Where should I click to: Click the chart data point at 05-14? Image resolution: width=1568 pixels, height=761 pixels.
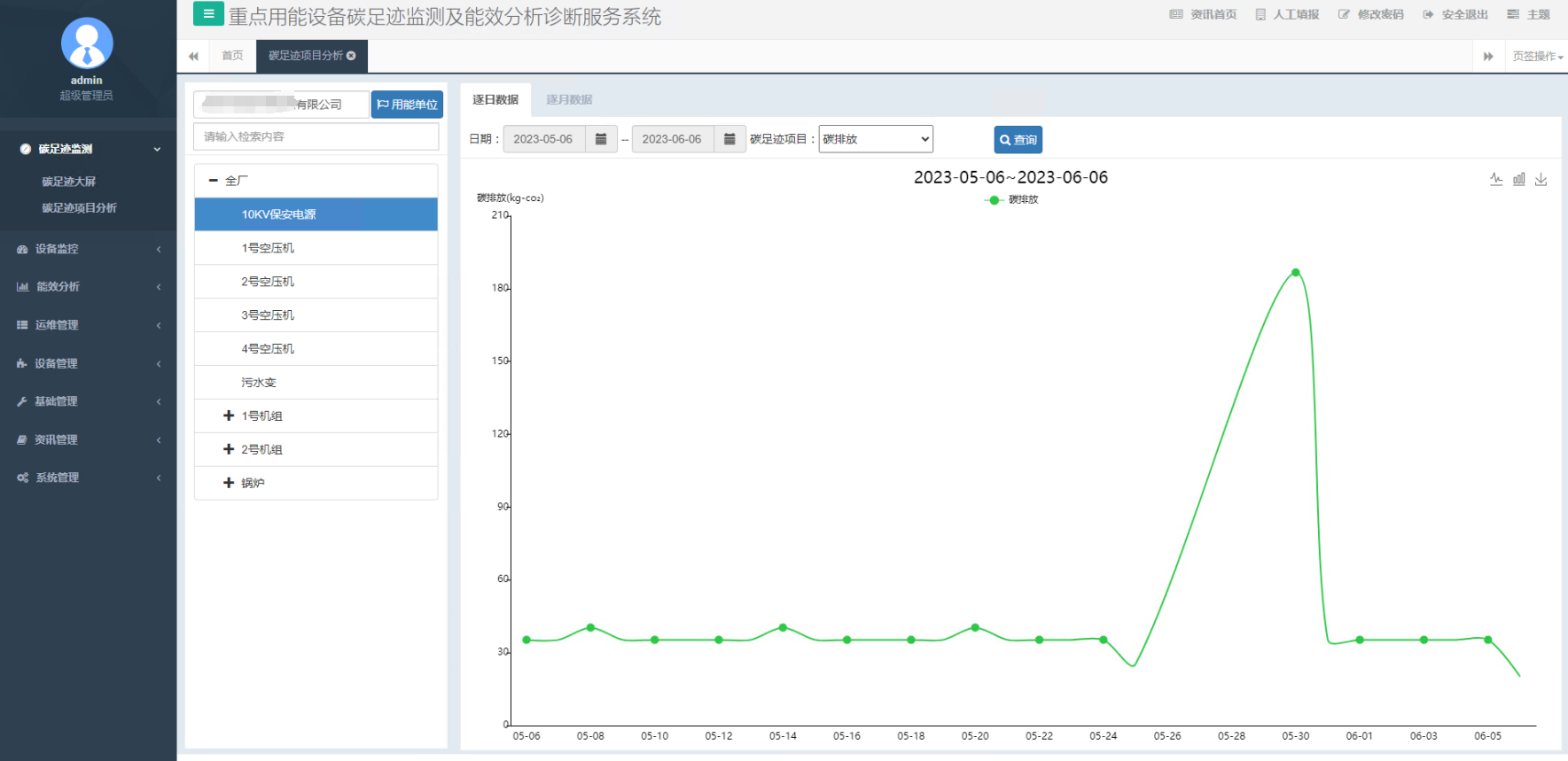[784, 628]
